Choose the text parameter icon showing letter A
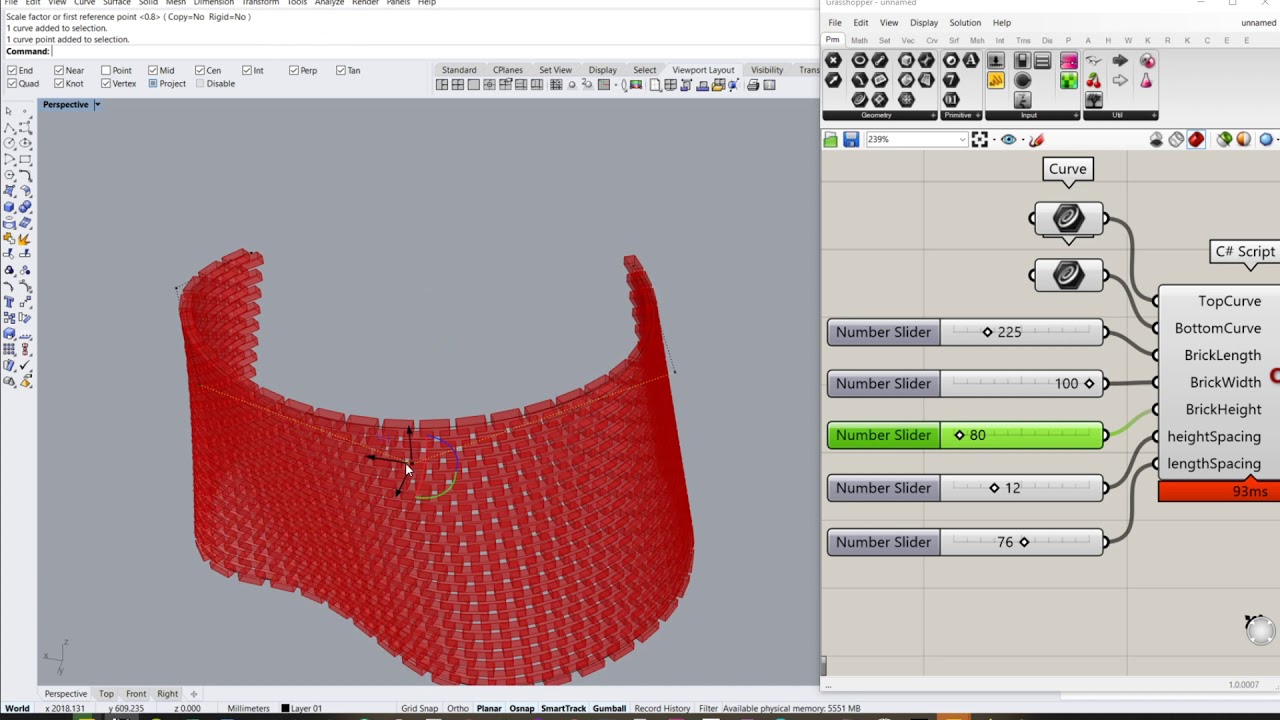Viewport: 1280px width, 720px height. click(x=970, y=61)
